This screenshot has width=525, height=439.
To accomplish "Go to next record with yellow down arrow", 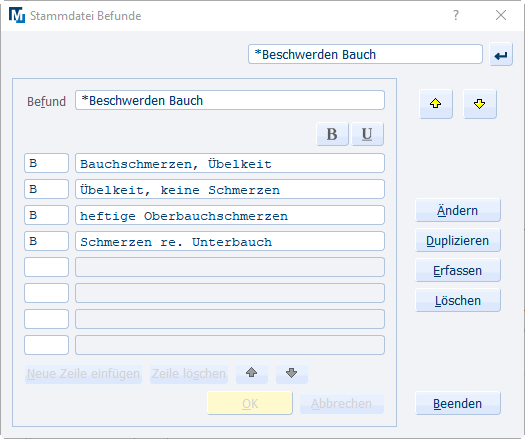I will click(479, 104).
